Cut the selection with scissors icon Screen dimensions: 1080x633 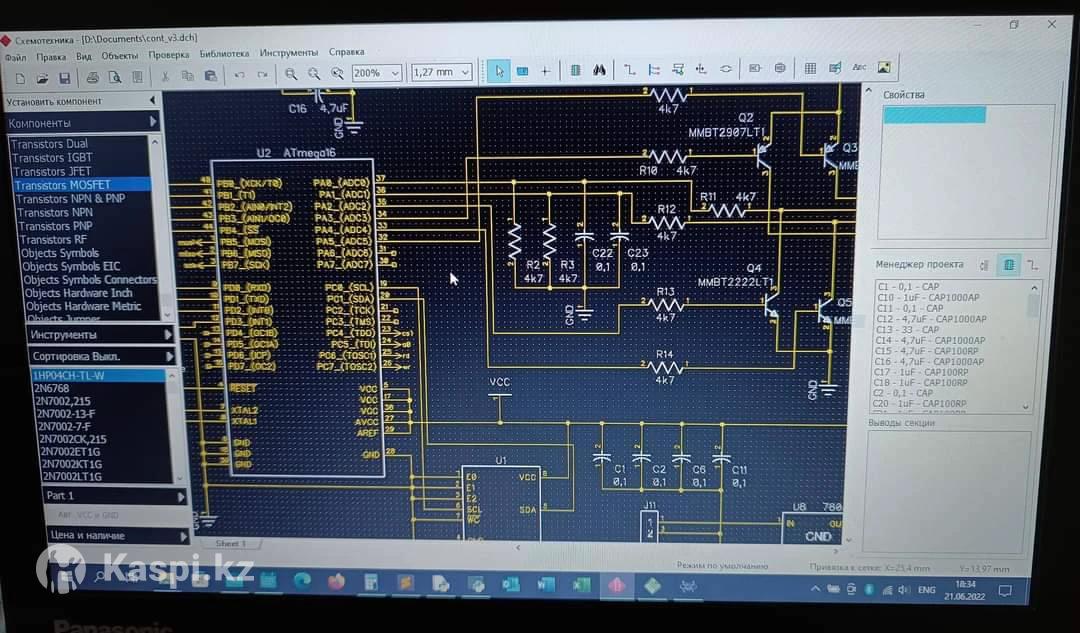click(165, 76)
